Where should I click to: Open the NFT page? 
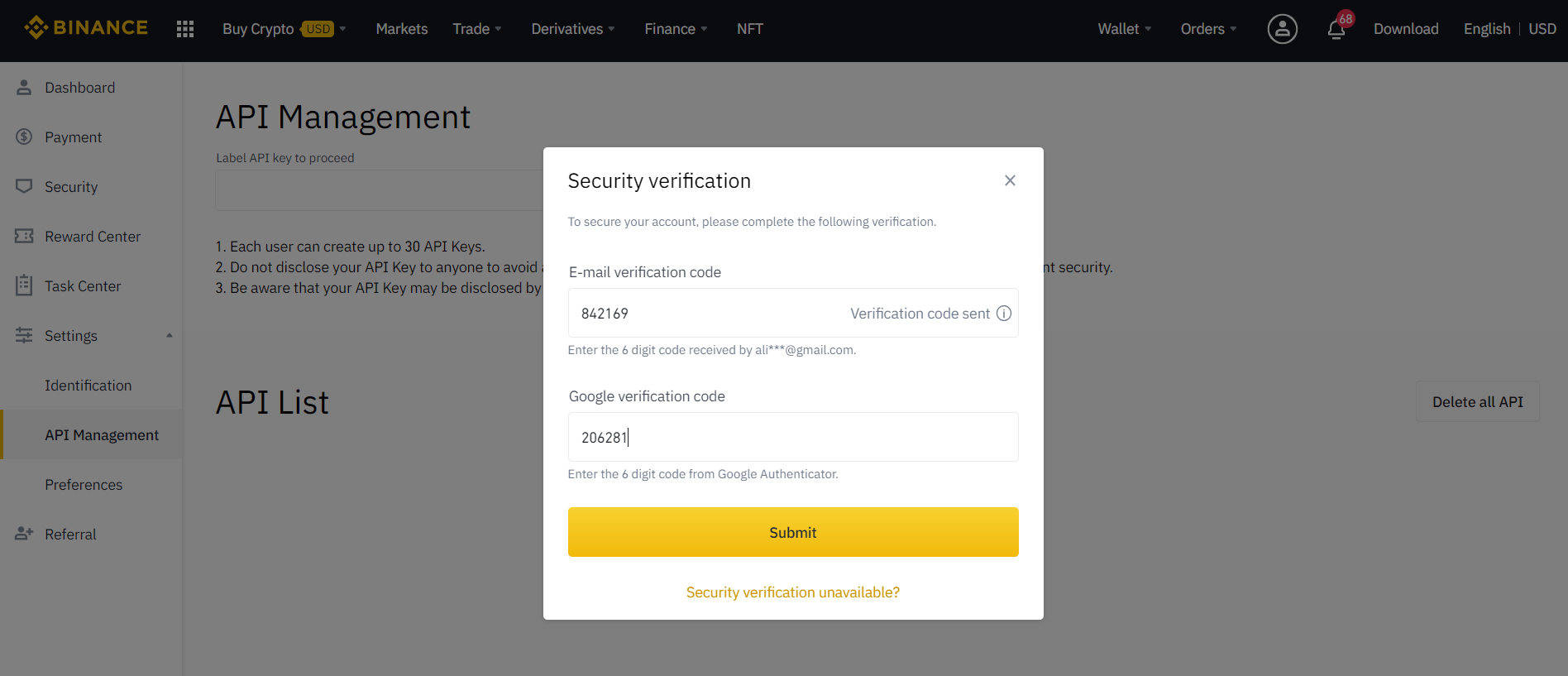click(750, 29)
